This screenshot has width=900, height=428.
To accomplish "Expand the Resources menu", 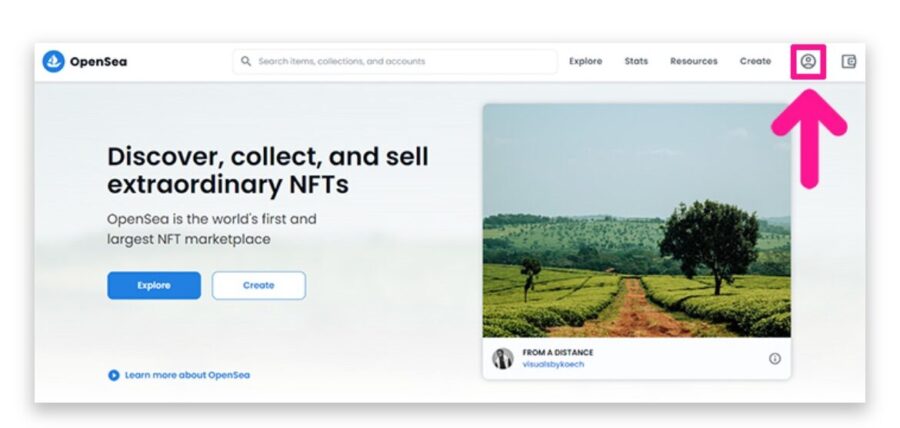I will click(x=693, y=61).
